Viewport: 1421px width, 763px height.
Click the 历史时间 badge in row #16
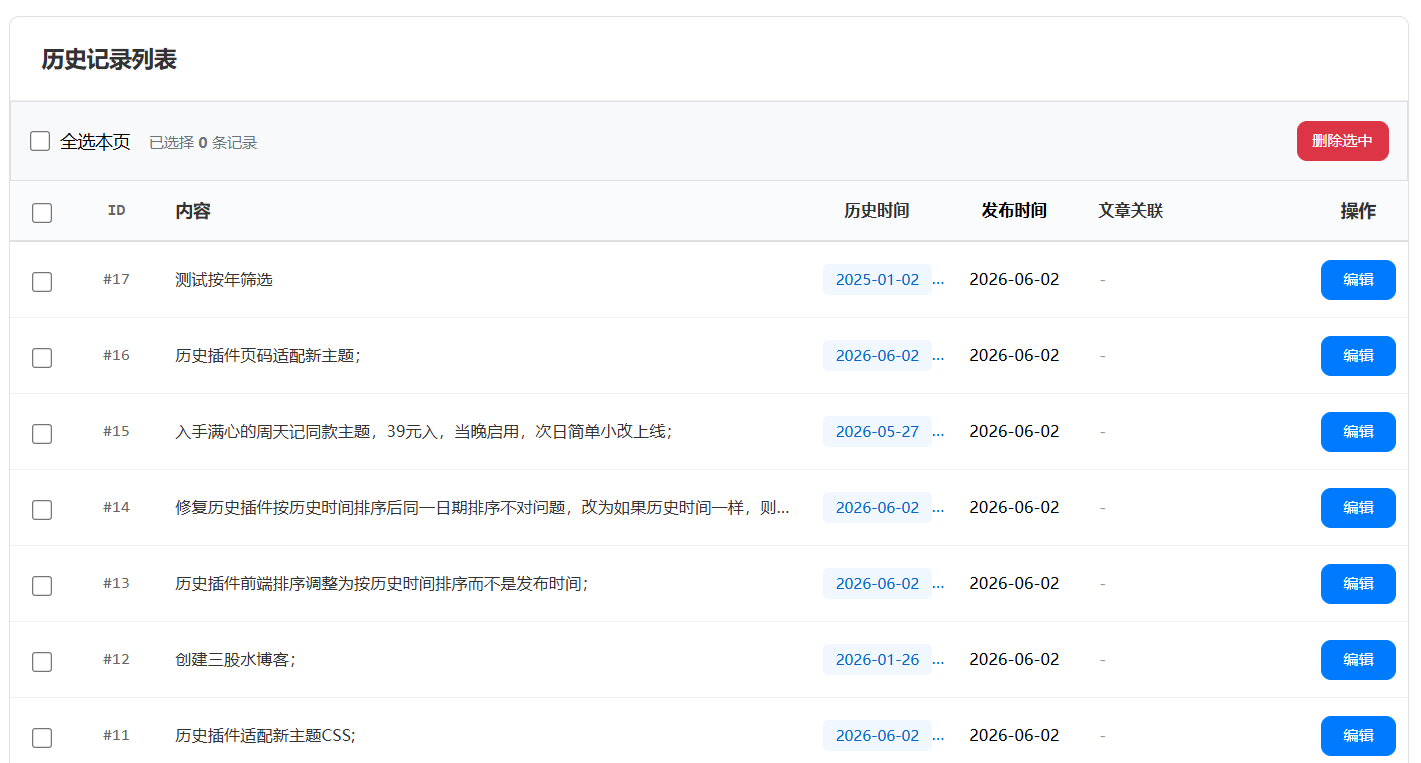point(877,356)
